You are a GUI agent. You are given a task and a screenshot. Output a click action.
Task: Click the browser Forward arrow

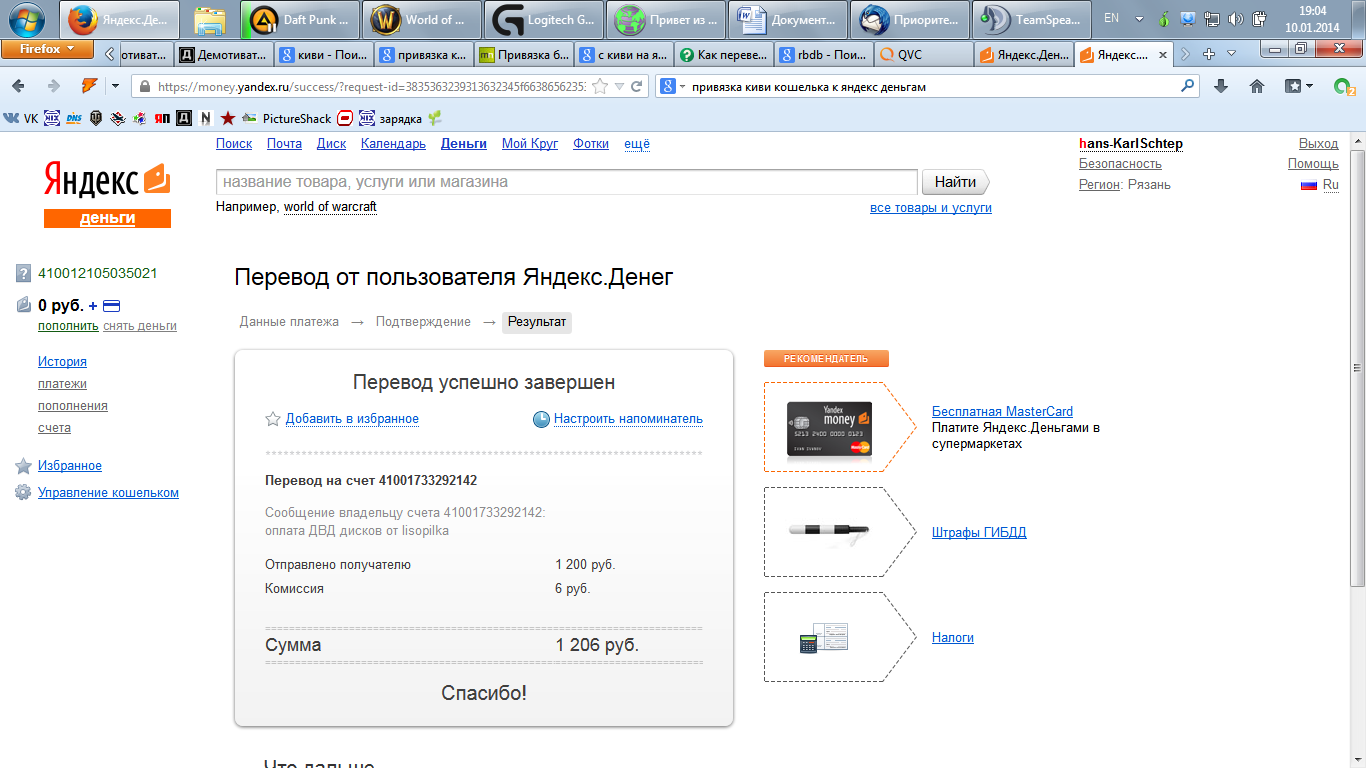click(53, 86)
